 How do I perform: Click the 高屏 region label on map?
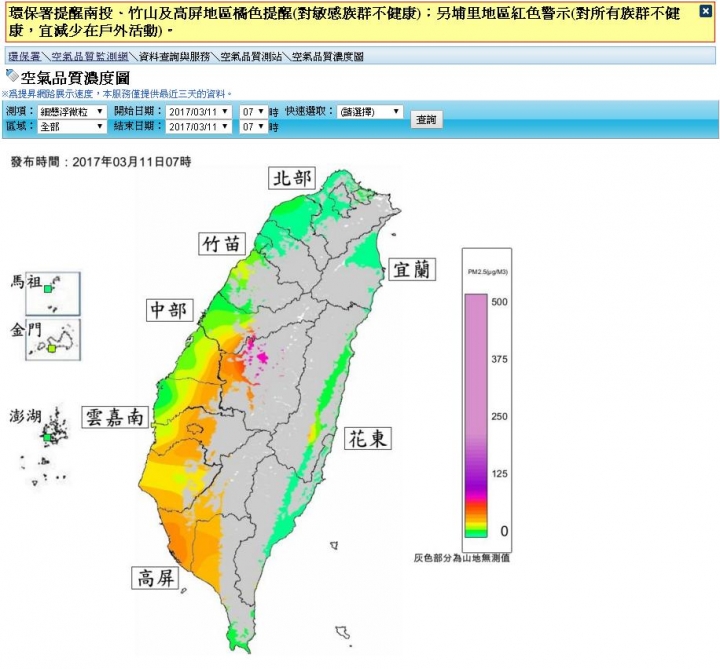155,578
